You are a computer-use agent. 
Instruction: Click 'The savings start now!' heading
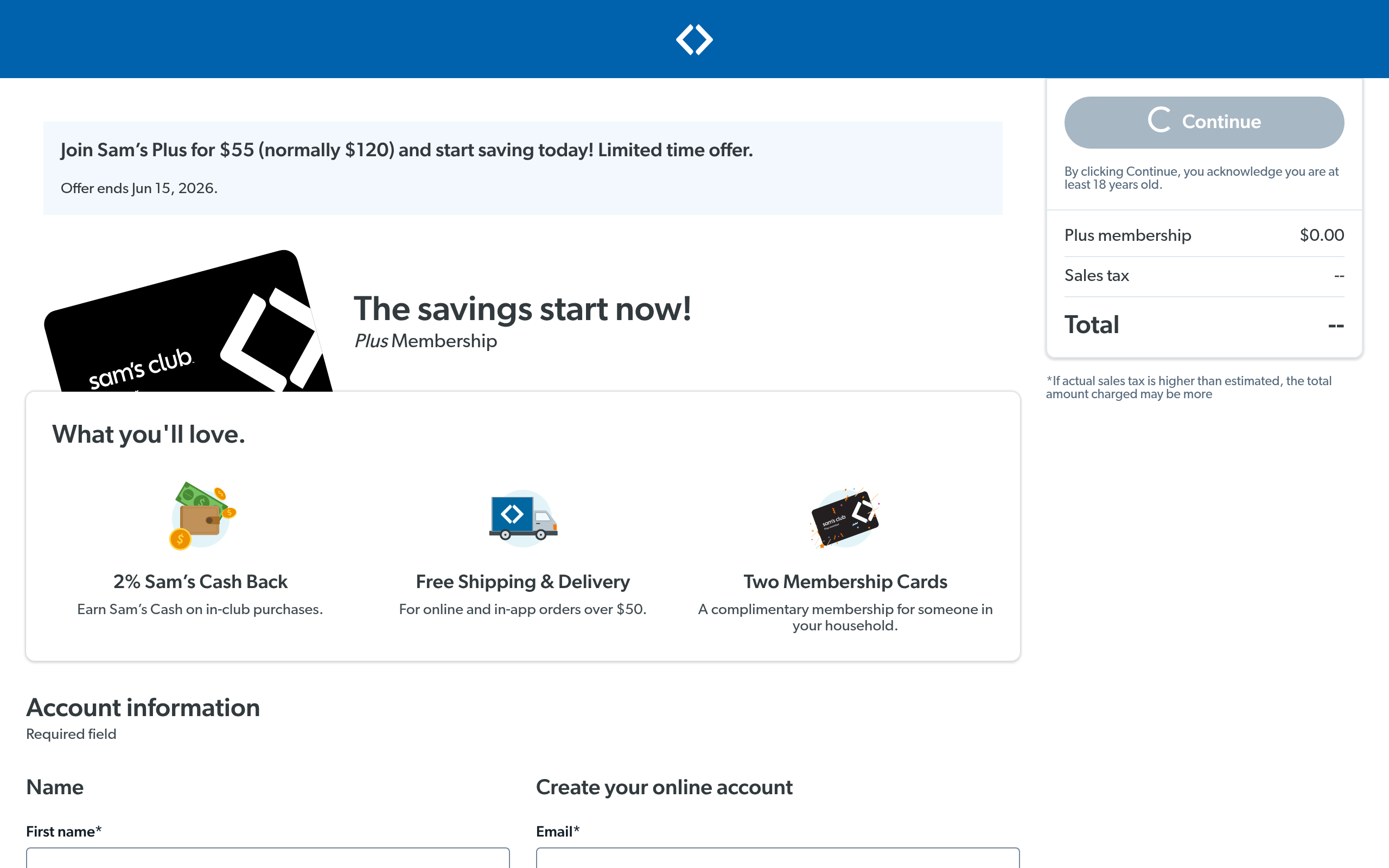pyautogui.click(x=523, y=309)
